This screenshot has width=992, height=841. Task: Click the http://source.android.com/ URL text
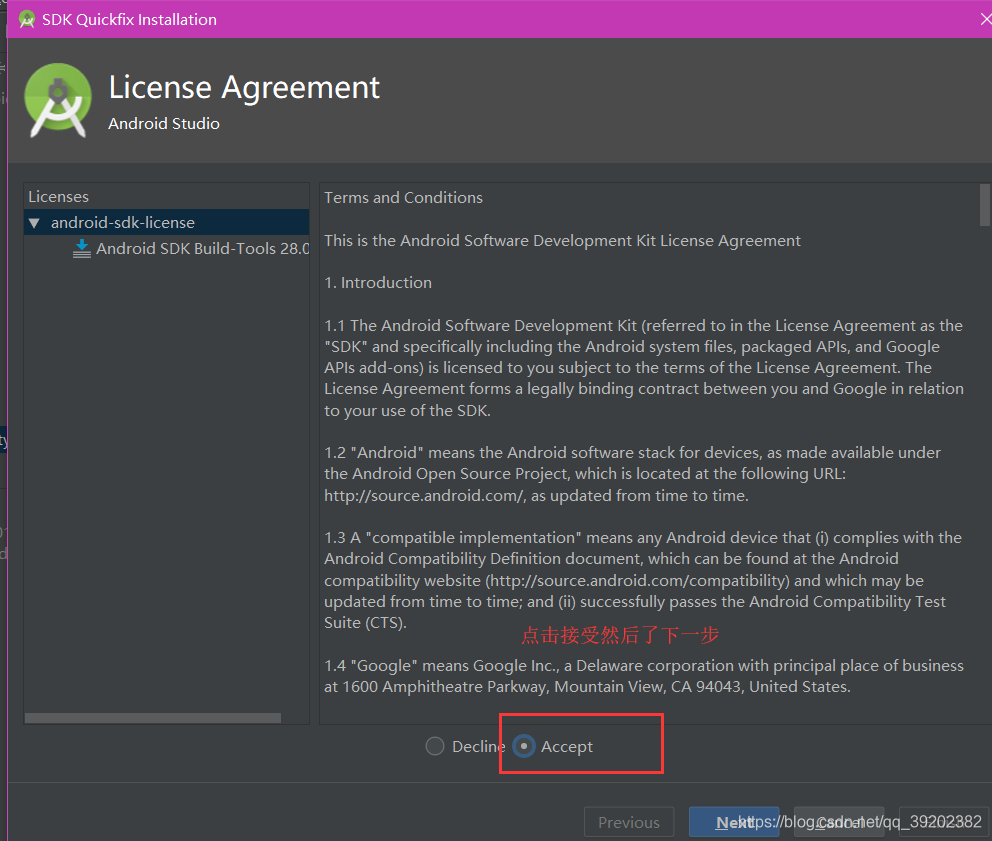pyautogui.click(x=425, y=495)
